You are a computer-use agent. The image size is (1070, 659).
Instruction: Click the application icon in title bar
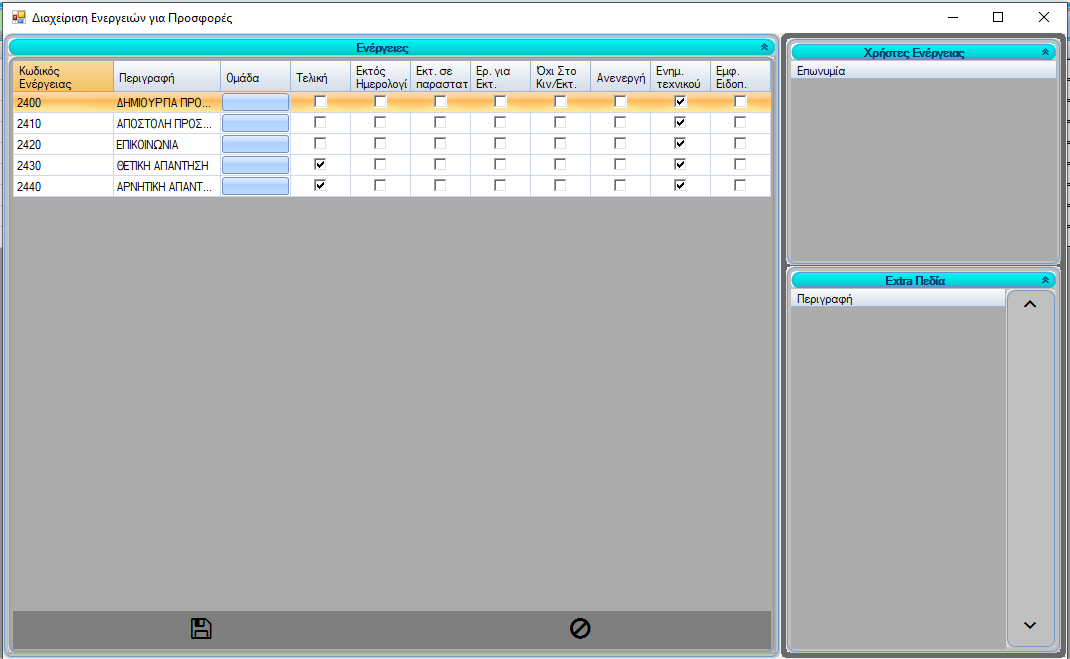click(x=18, y=17)
